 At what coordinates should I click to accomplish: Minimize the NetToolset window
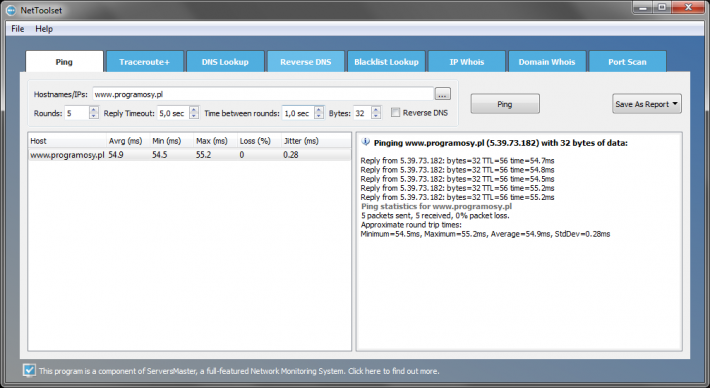tap(643, 8)
